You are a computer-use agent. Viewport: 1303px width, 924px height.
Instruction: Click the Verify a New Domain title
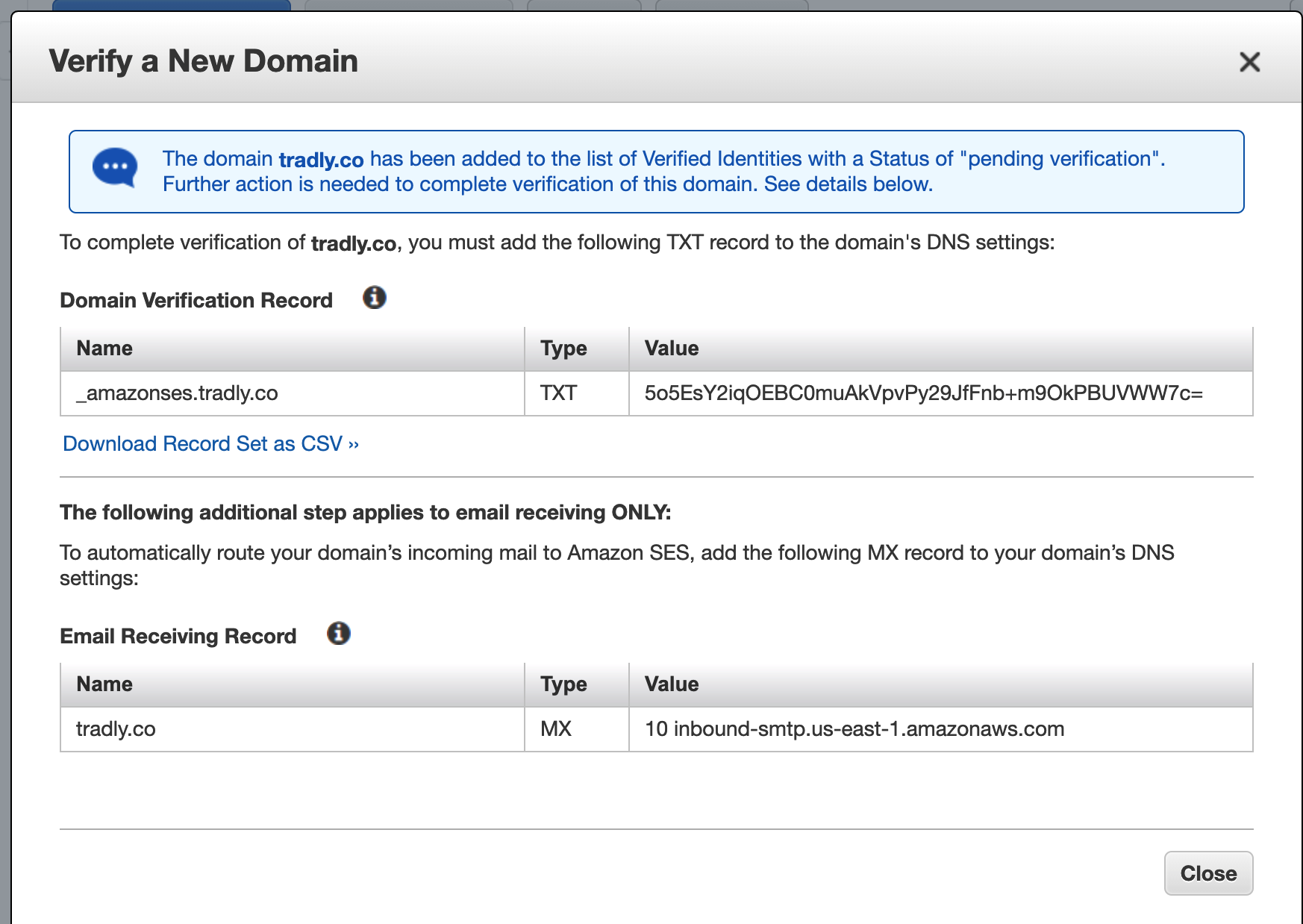click(203, 61)
